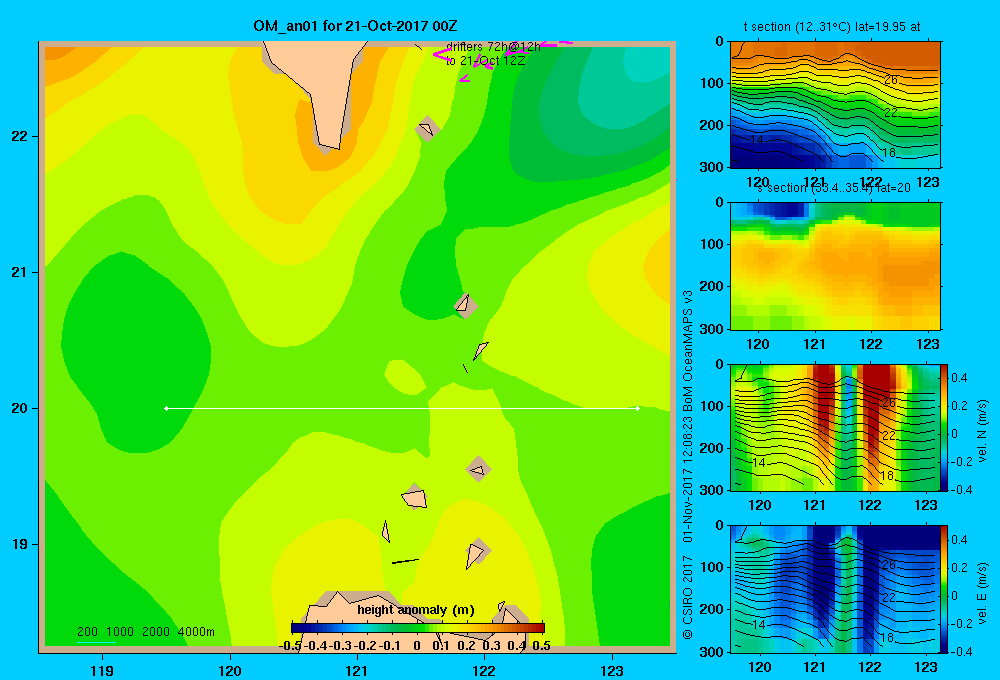Click longitude label 119 on main map

(x=103, y=670)
